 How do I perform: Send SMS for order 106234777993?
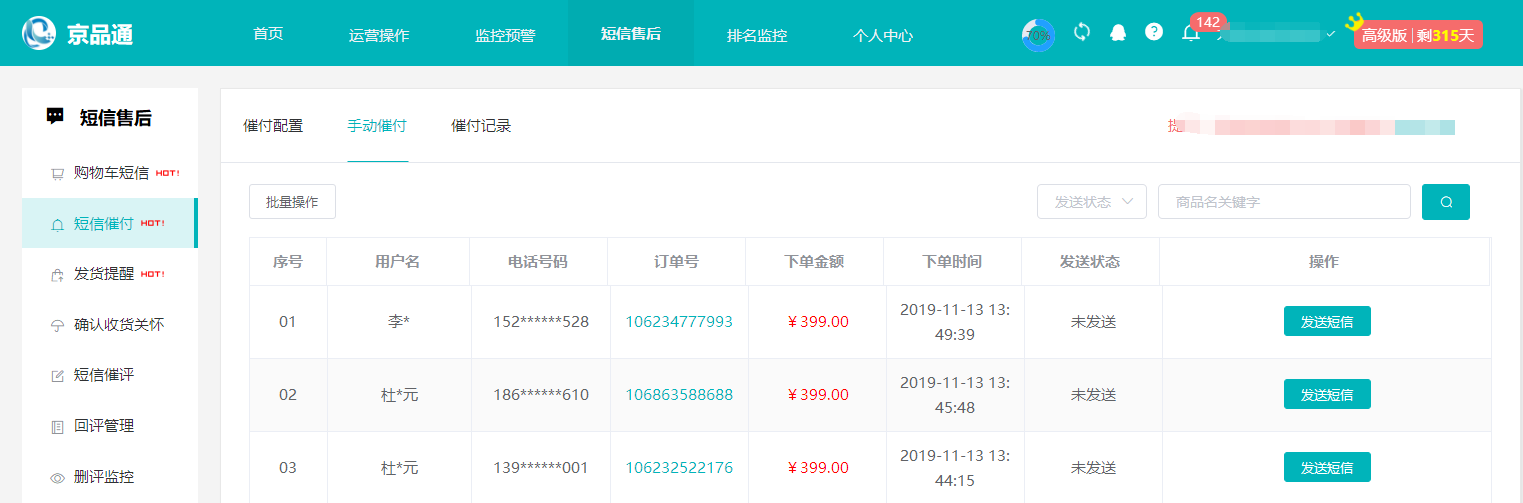(1326, 322)
